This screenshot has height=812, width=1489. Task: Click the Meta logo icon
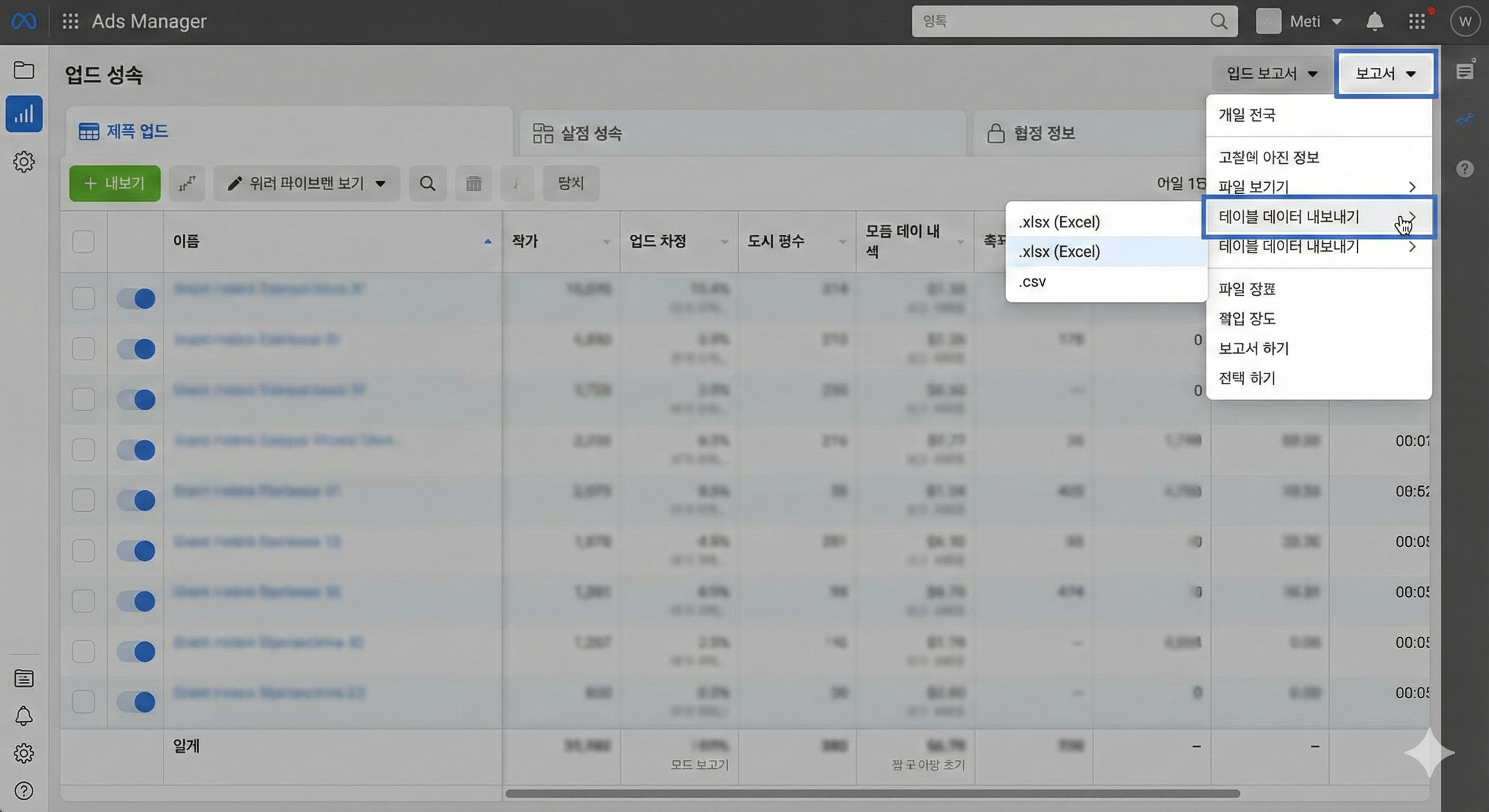coord(24,21)
